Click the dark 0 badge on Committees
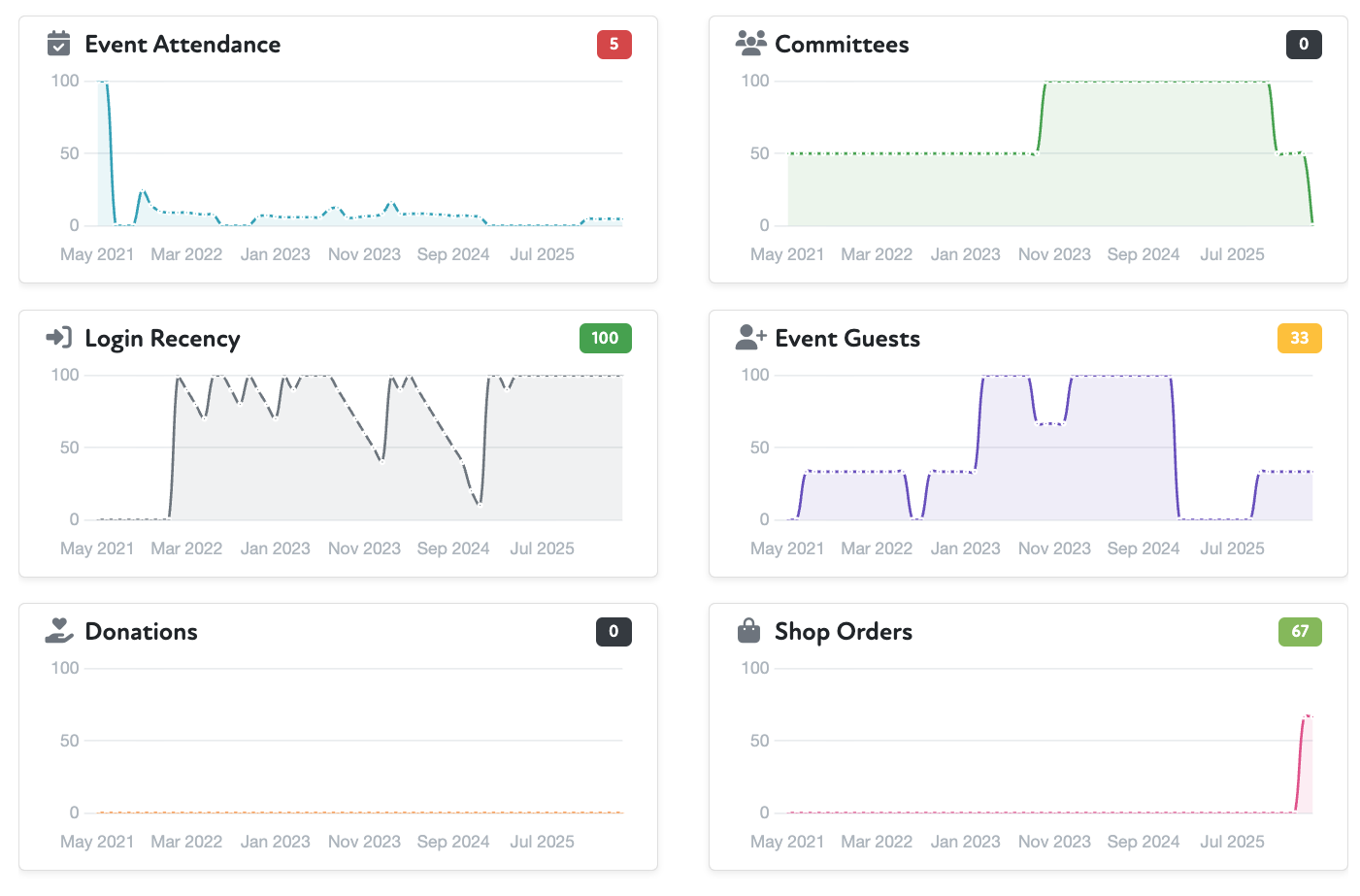This screenshot has height=896, width=1360. point(1303,45)
